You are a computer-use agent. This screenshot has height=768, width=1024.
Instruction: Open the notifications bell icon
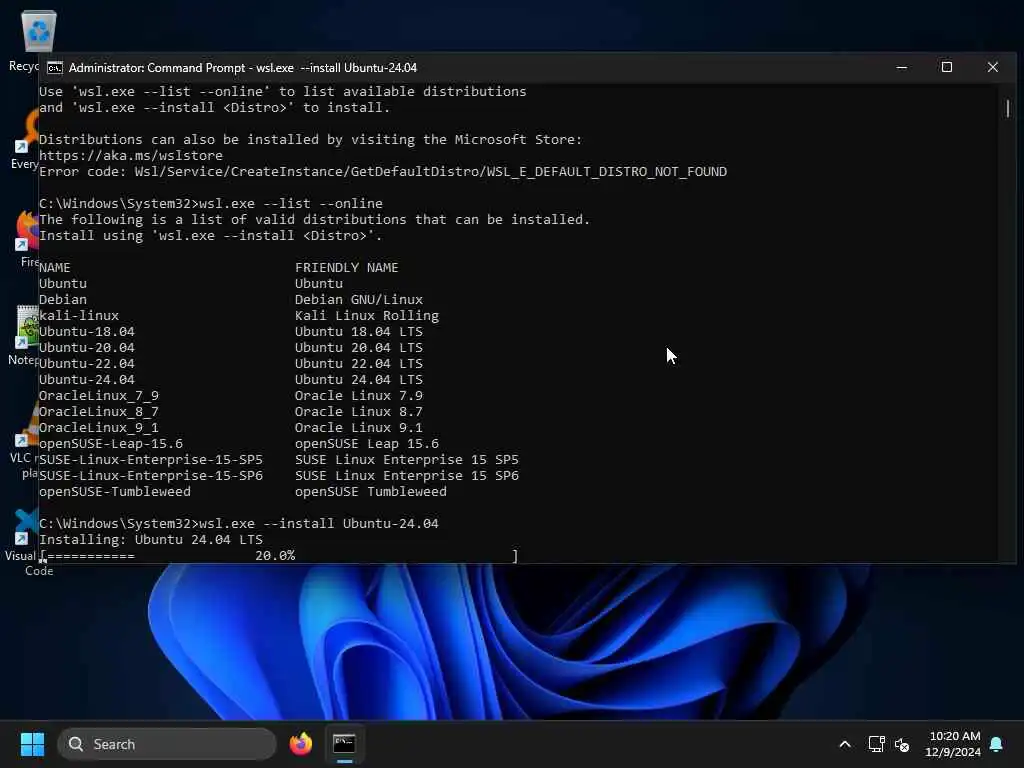pos(996,744)
